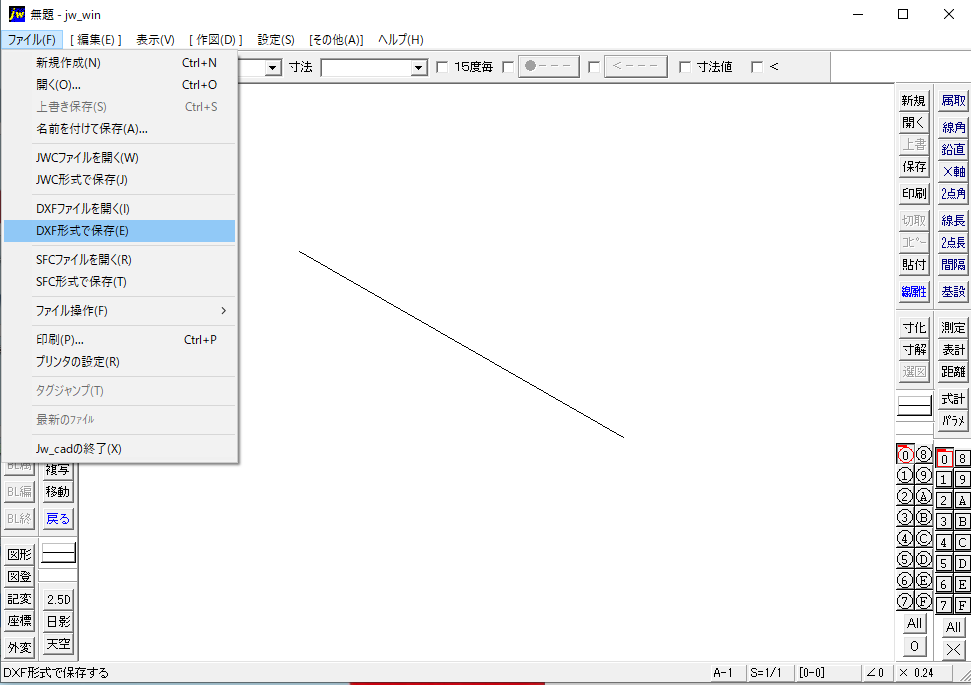The width and height of the screenshot is (971, 685).
Task: Select the 表計 table calculation tool
Action: (x=953, y=349)
